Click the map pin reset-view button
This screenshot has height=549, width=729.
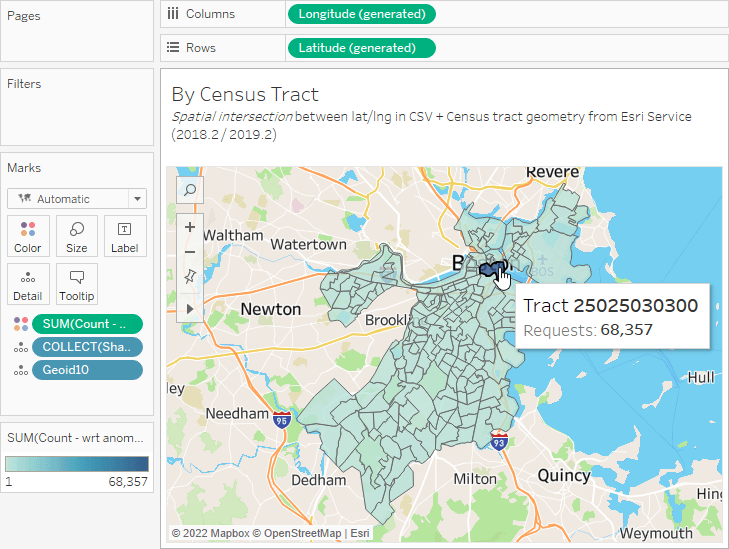[190, 277]
